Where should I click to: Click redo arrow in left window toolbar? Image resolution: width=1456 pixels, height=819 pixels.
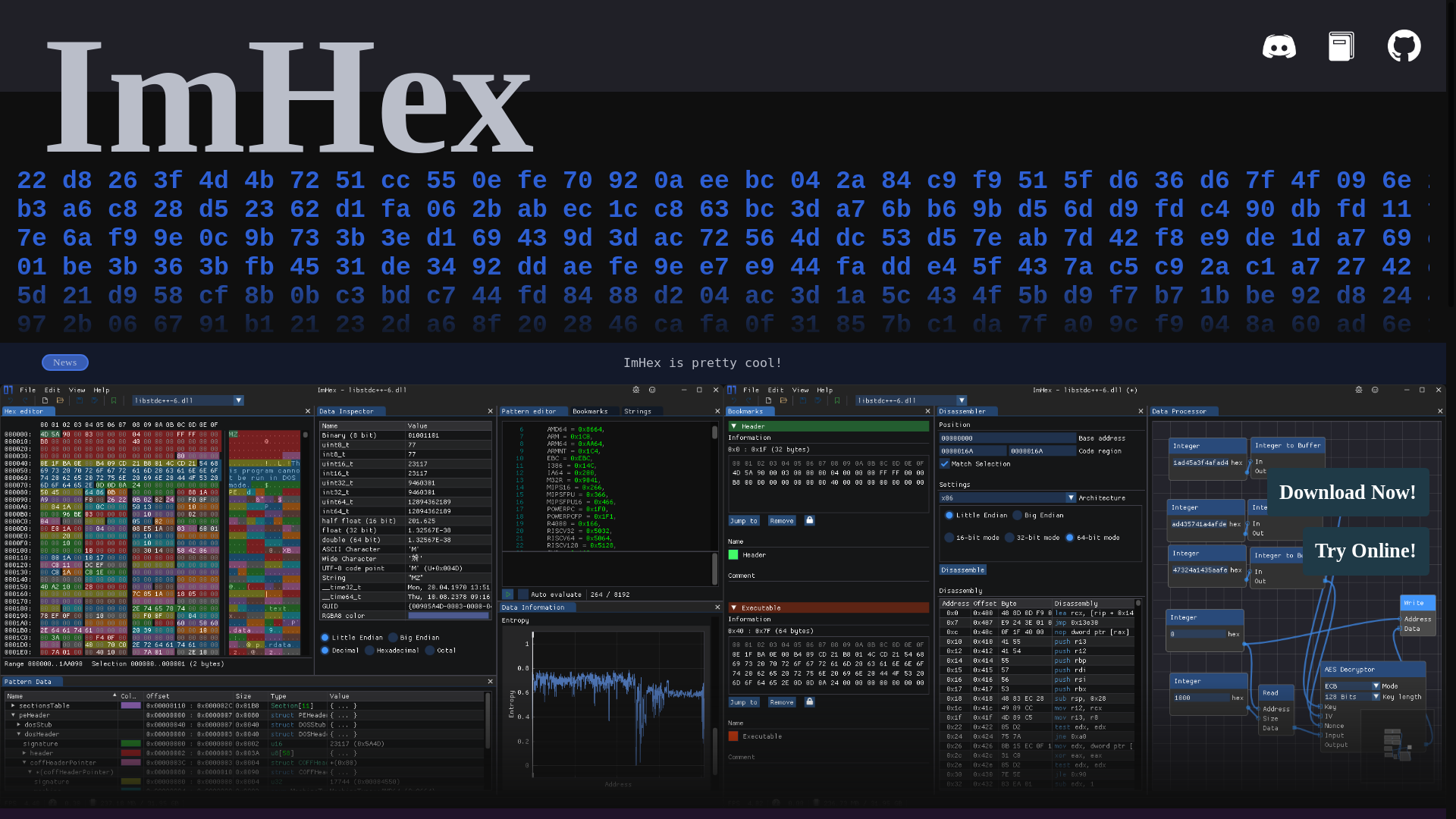(x=25, y=400)
